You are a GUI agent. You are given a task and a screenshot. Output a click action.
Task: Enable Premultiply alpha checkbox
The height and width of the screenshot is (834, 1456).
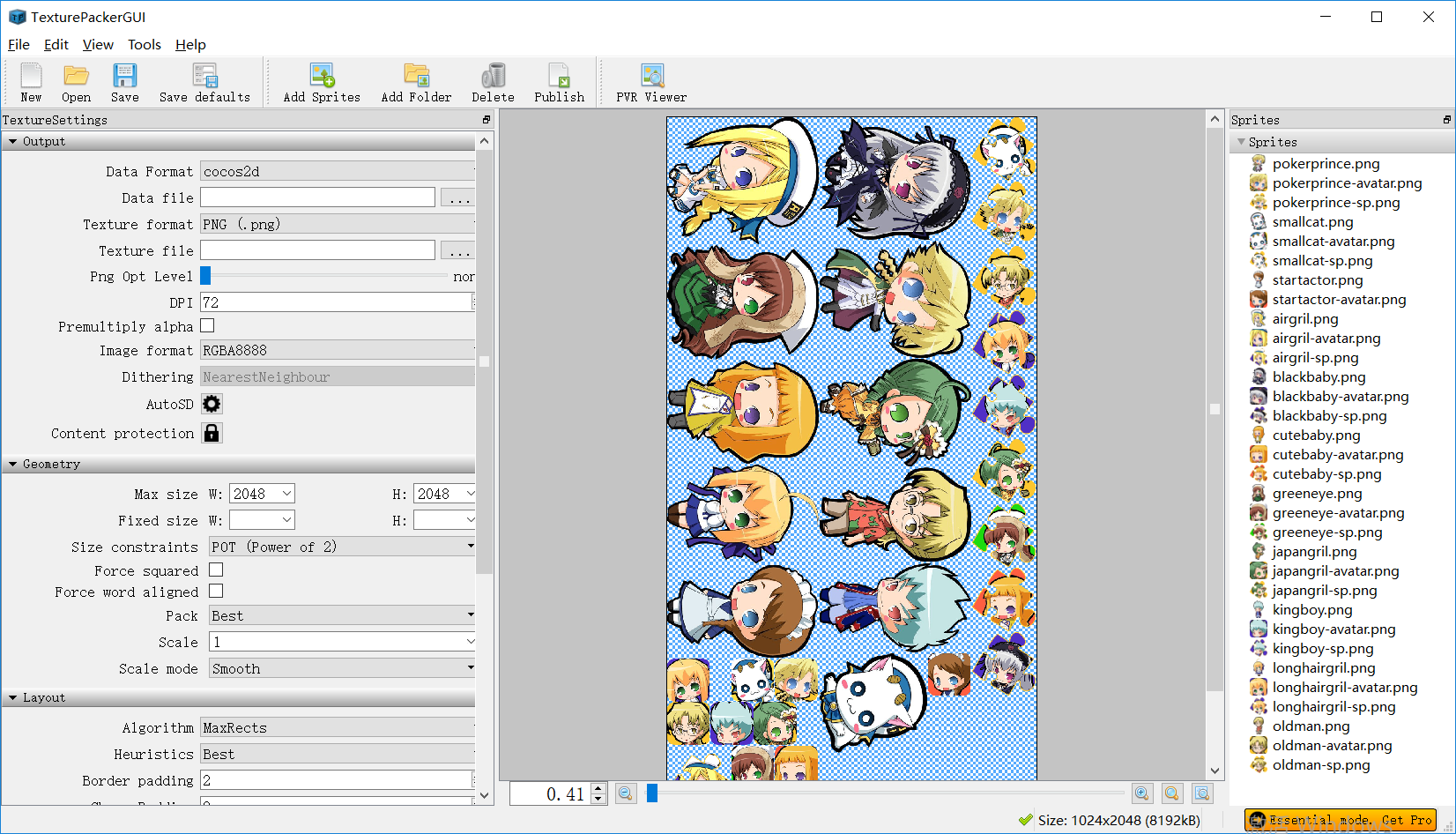(x=207, y=325)
